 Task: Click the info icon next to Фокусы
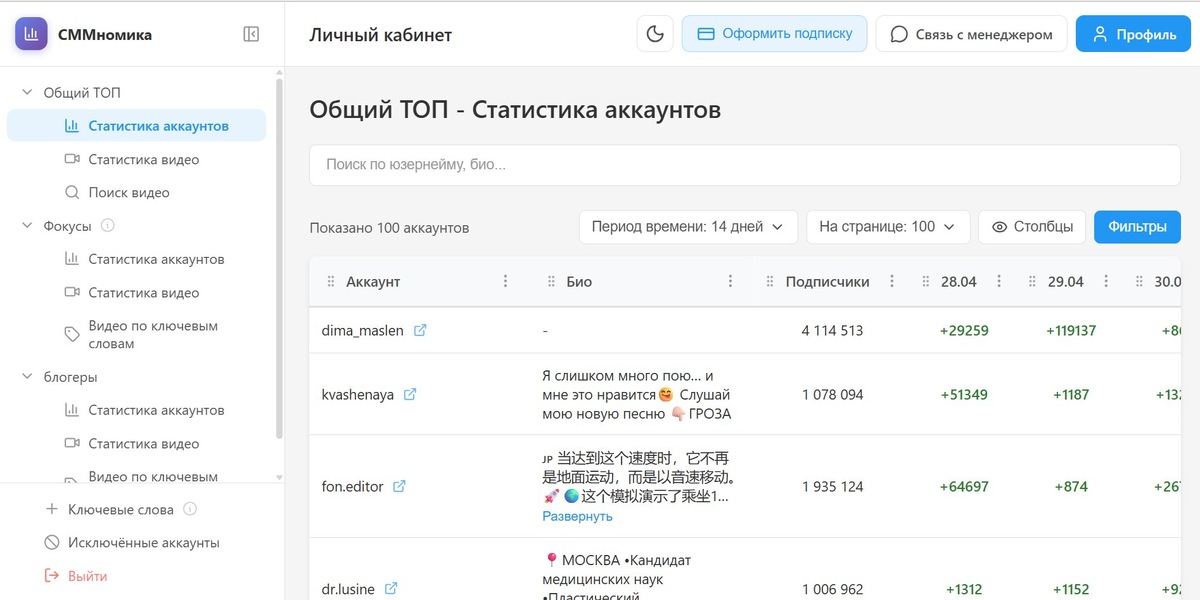coord(108,226)
